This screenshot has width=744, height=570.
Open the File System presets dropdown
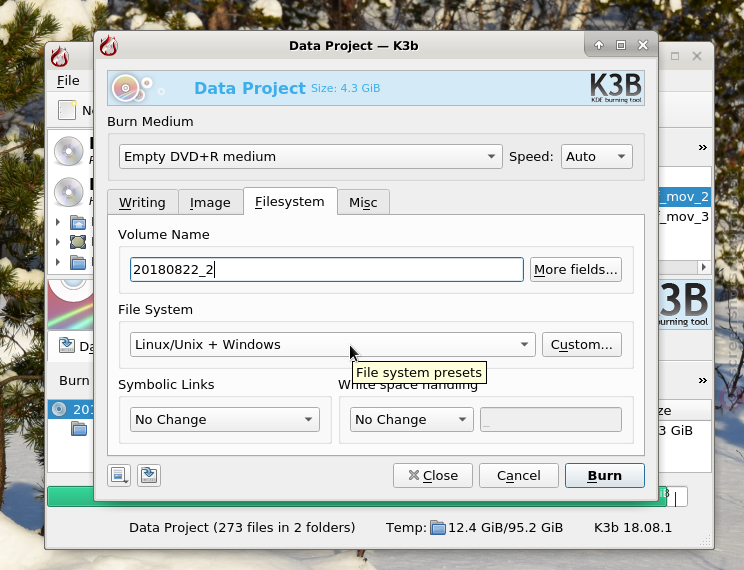pyautogui.click(x=333, y=345)
